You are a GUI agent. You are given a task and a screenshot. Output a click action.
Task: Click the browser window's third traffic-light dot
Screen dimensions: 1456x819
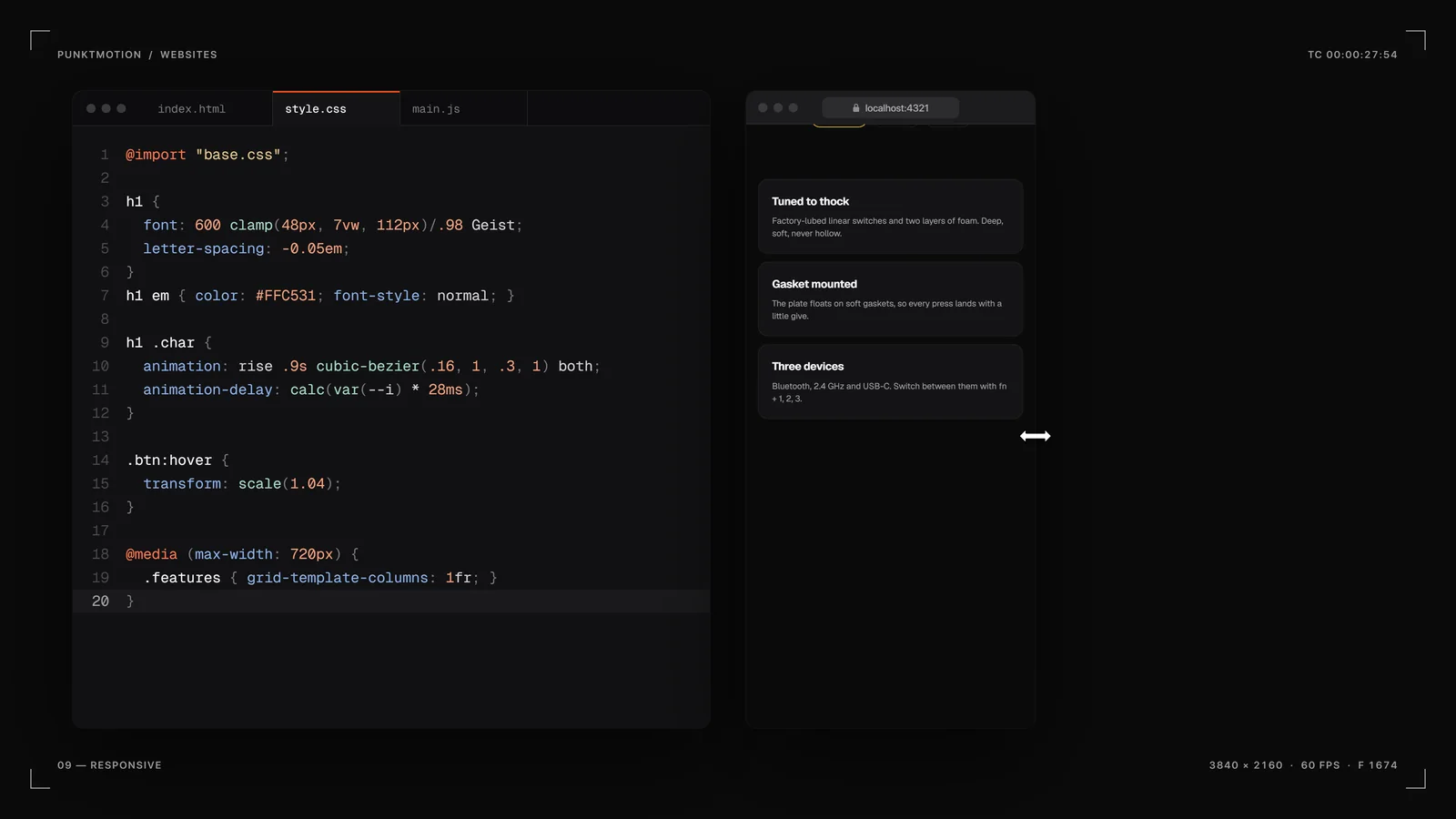pyautogui.click(x=794, y=107)
